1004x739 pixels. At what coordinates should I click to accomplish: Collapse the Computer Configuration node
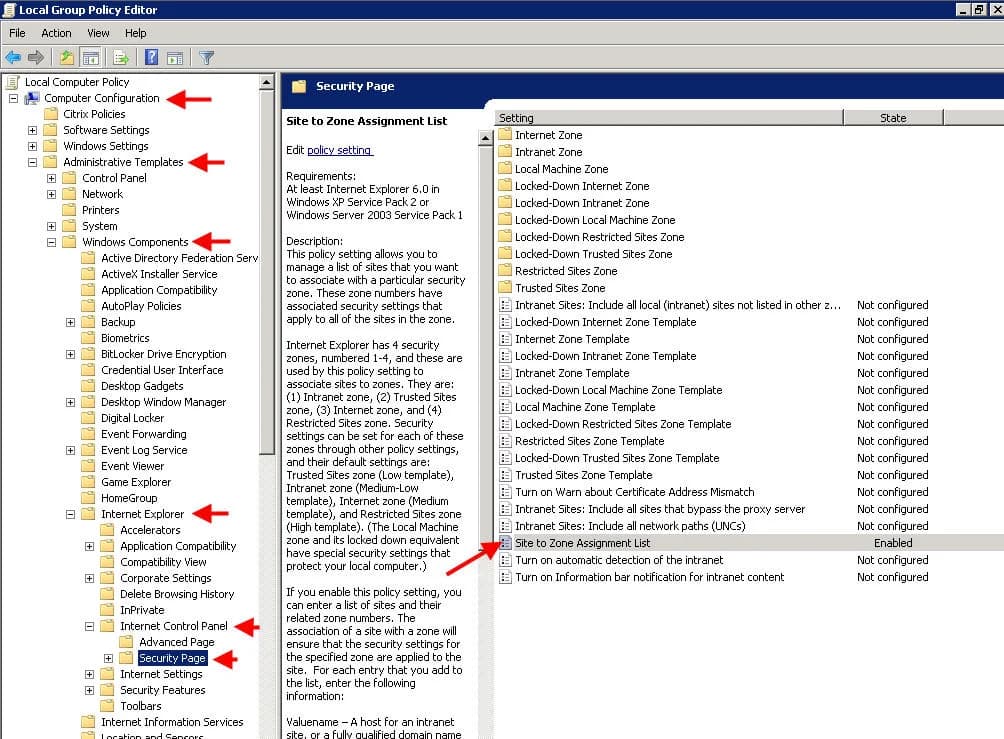click(13, 98)
